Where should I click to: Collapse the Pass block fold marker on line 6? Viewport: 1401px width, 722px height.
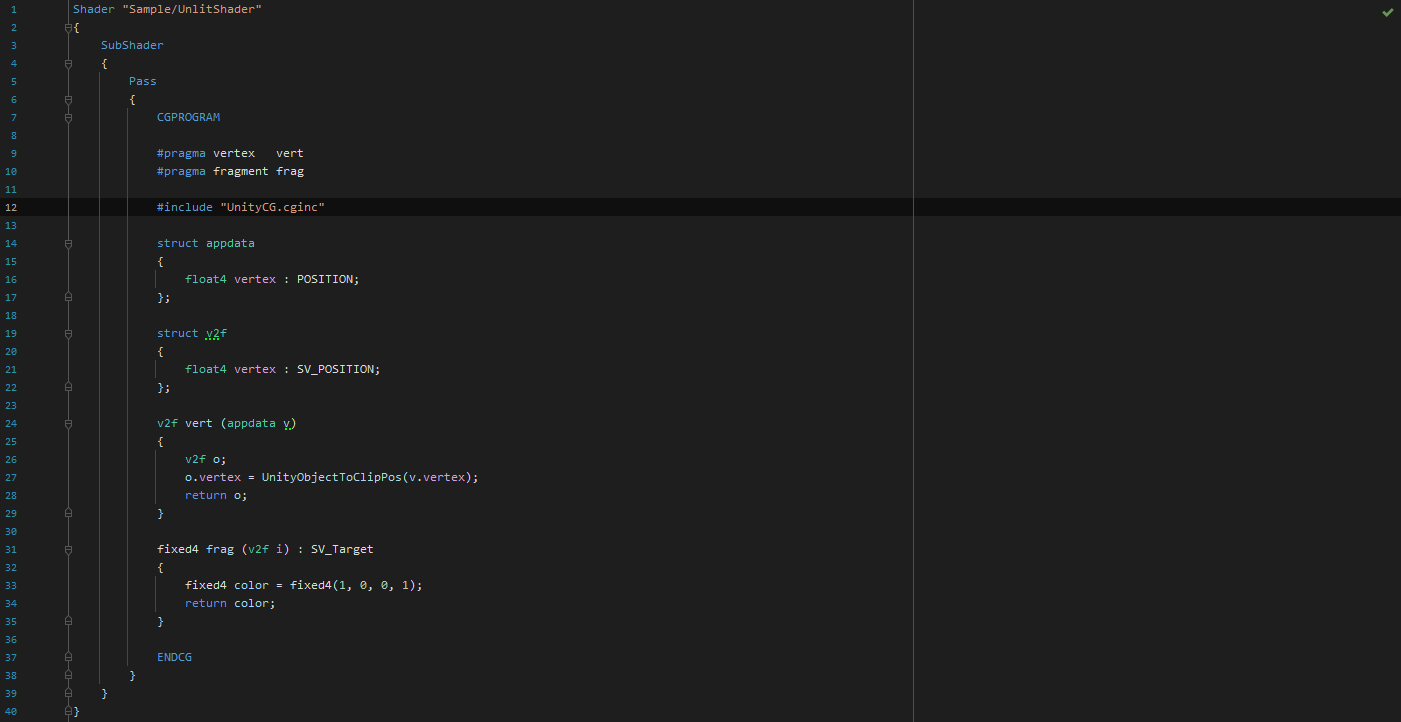(x=68, y=99)
